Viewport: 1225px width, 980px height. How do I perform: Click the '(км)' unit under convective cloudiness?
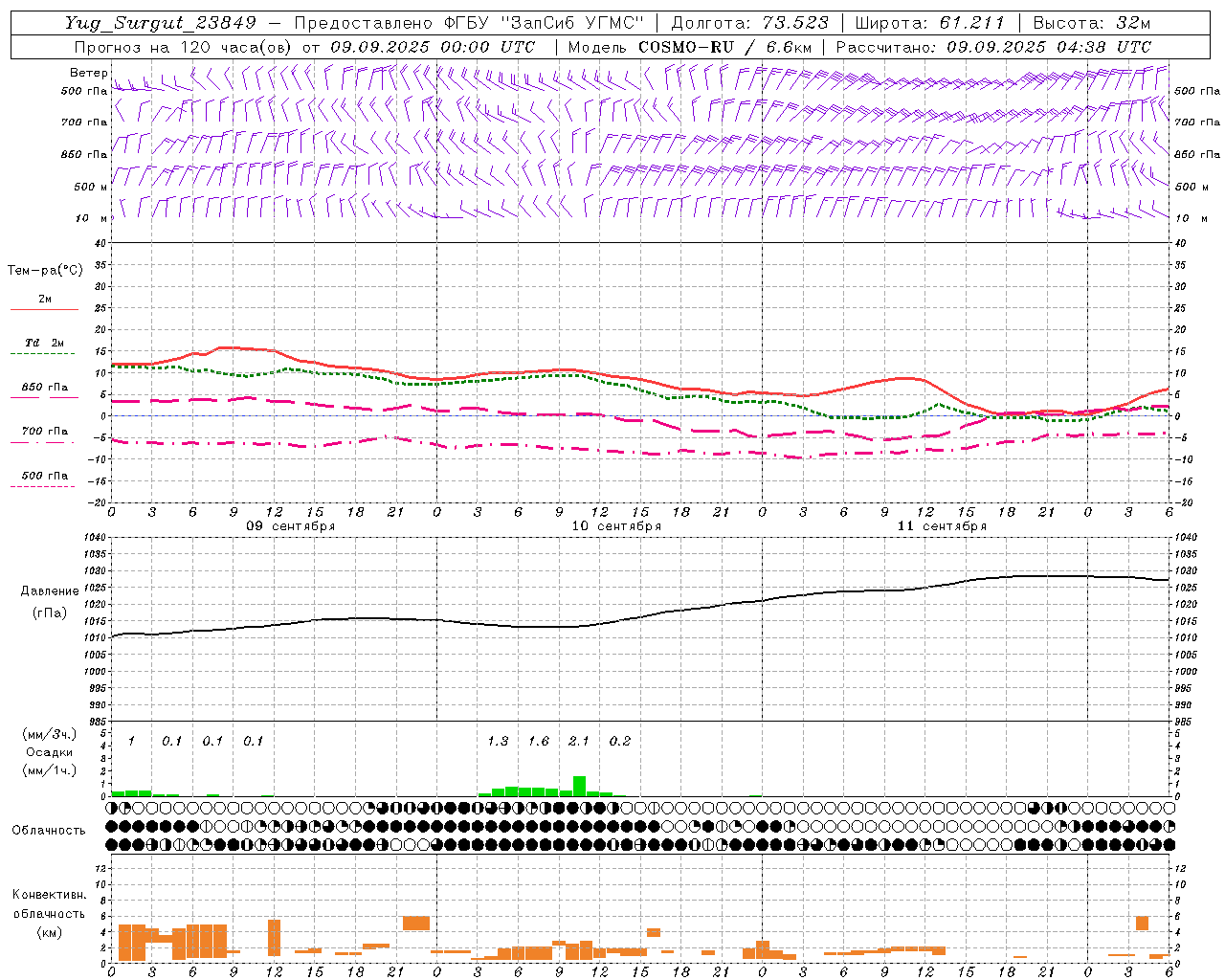tap(49, 931)
